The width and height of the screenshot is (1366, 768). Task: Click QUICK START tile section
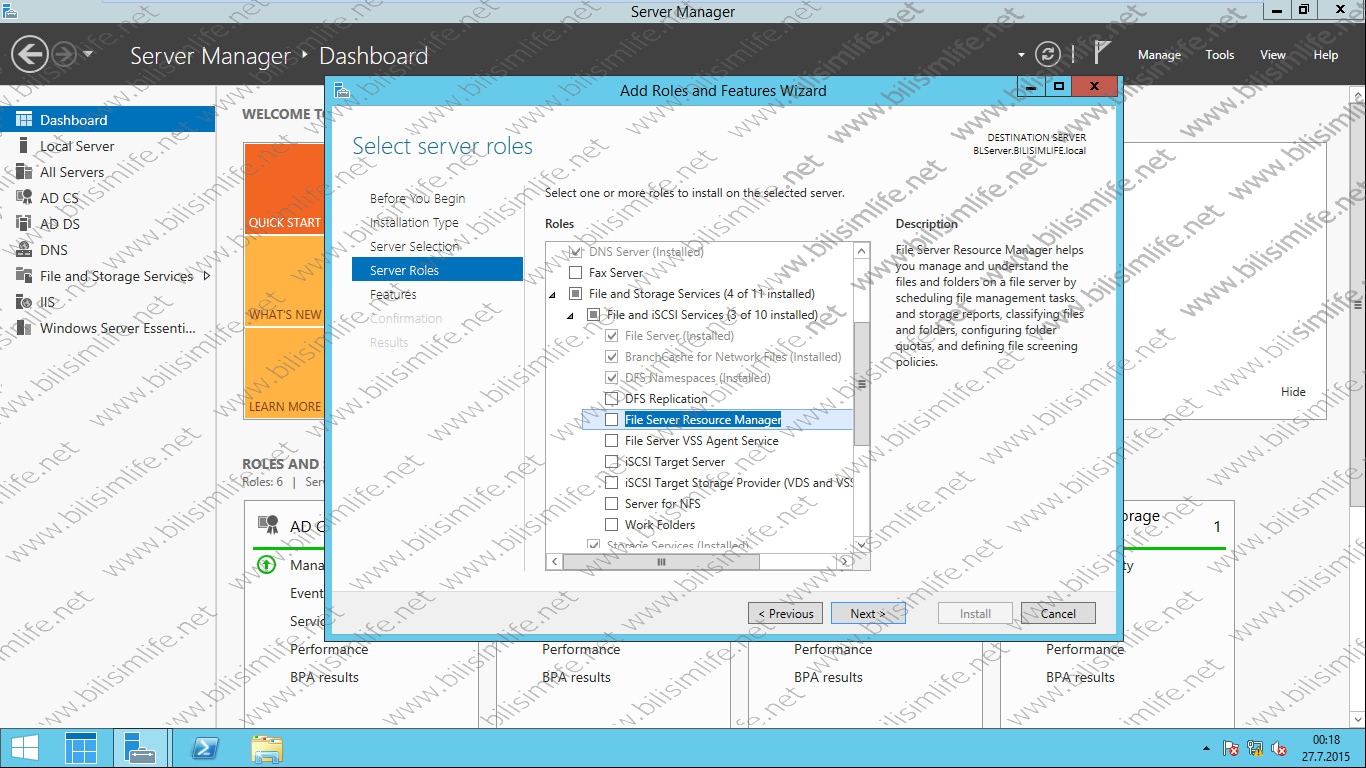tap(284, 189)
